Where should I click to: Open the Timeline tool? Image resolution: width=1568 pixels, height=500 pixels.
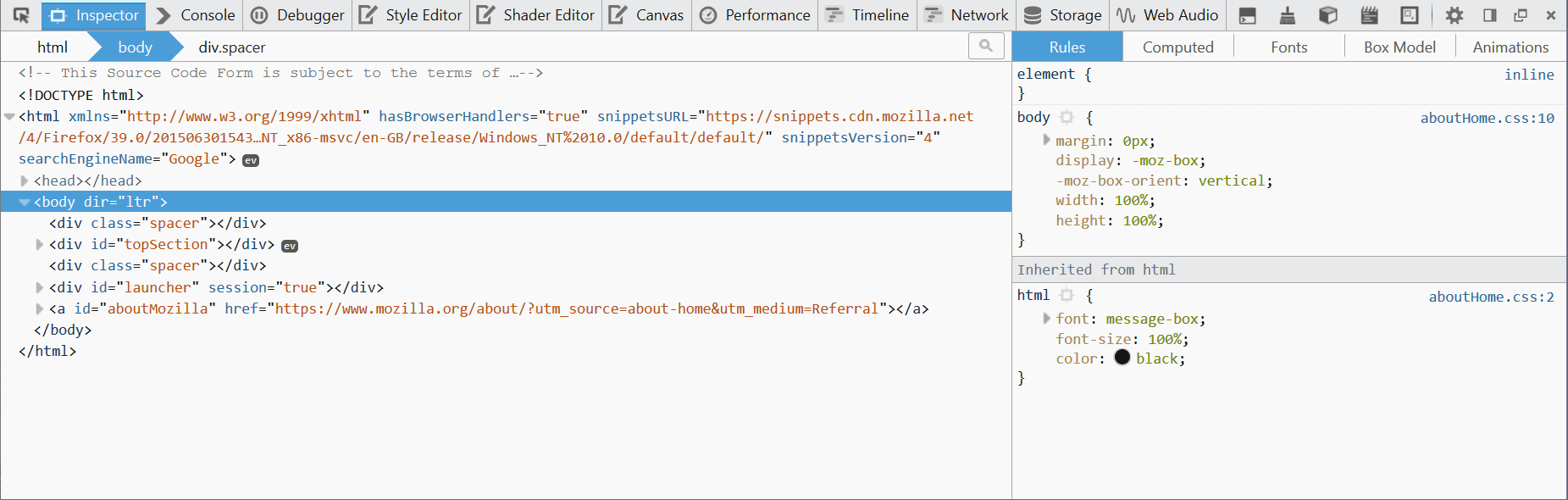point(867,15)
